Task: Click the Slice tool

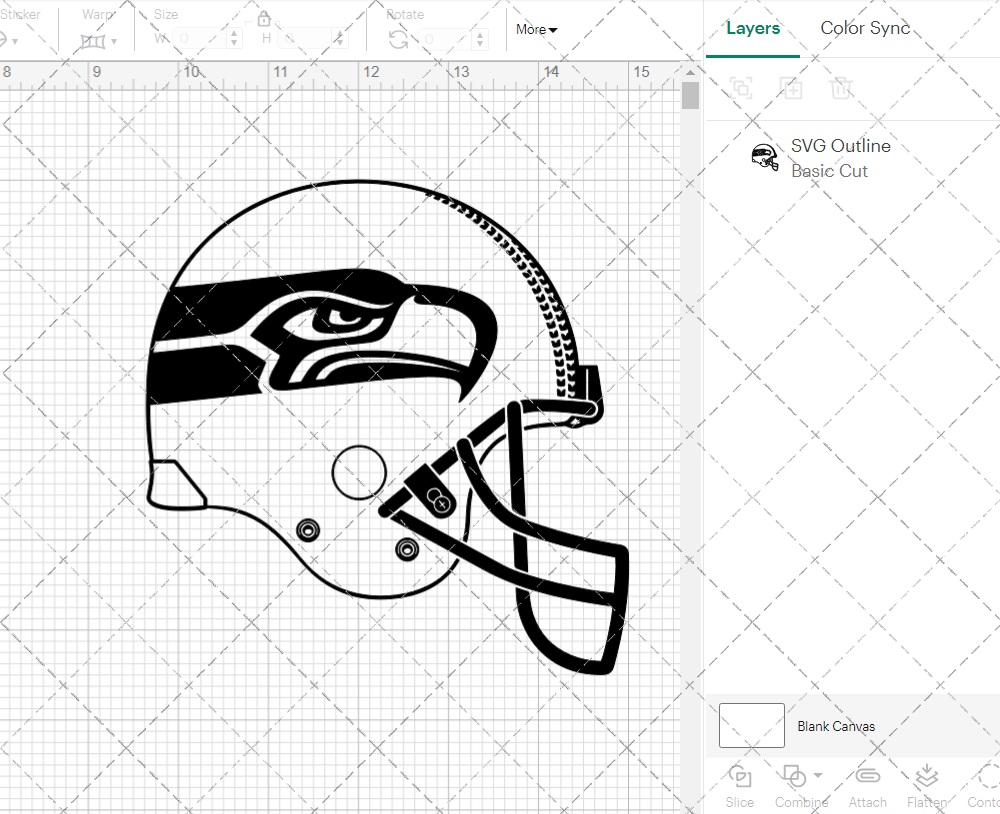Action: pyautogui.click(x=739, y=787)
